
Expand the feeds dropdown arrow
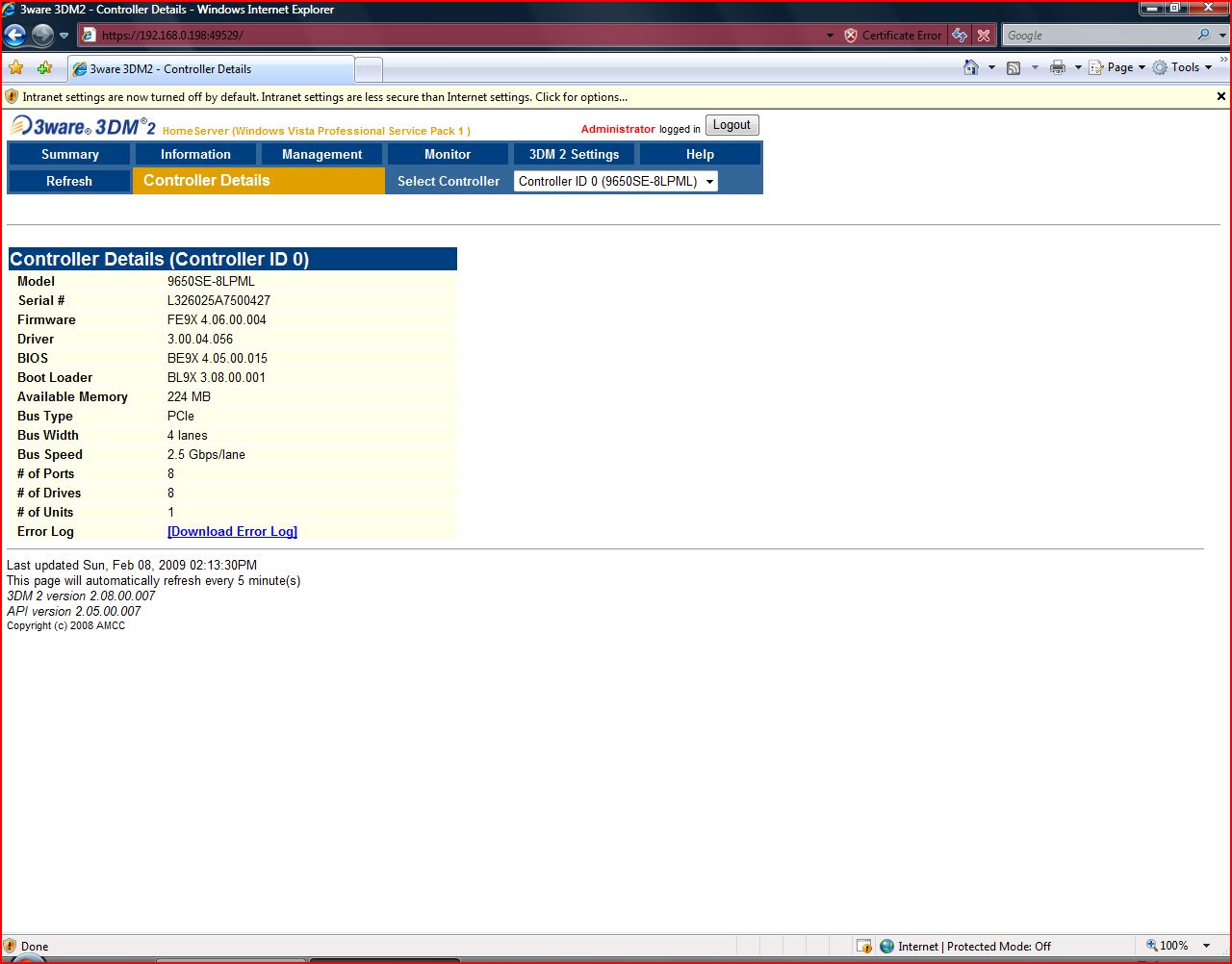point(1035,67)
